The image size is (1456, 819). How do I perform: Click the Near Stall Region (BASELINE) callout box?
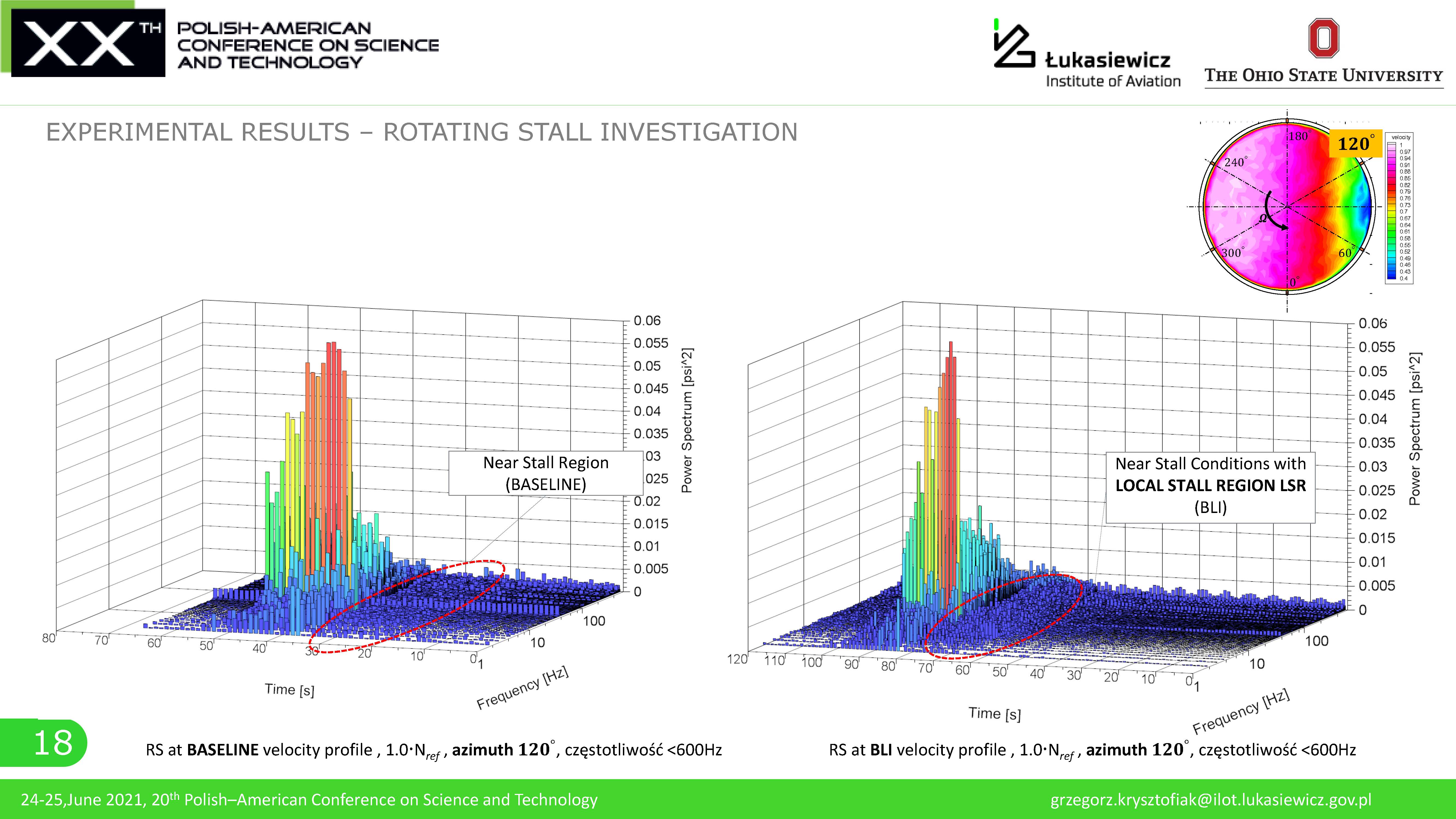coord(545,473)
